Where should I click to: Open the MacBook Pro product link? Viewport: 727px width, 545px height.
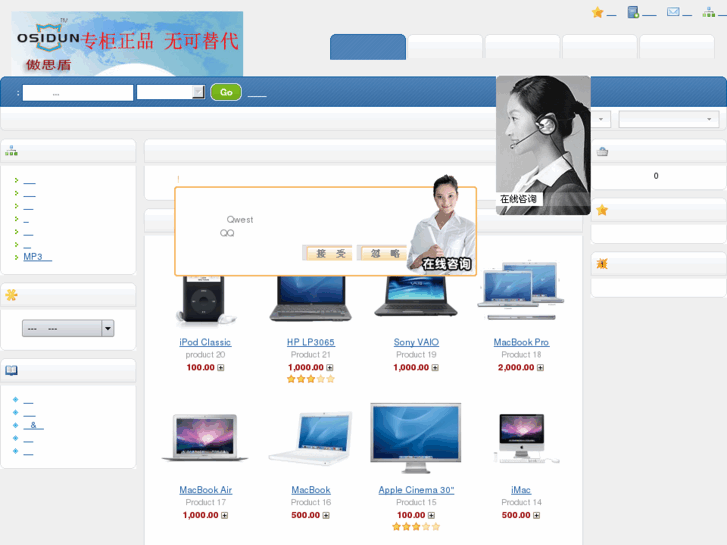521,342
